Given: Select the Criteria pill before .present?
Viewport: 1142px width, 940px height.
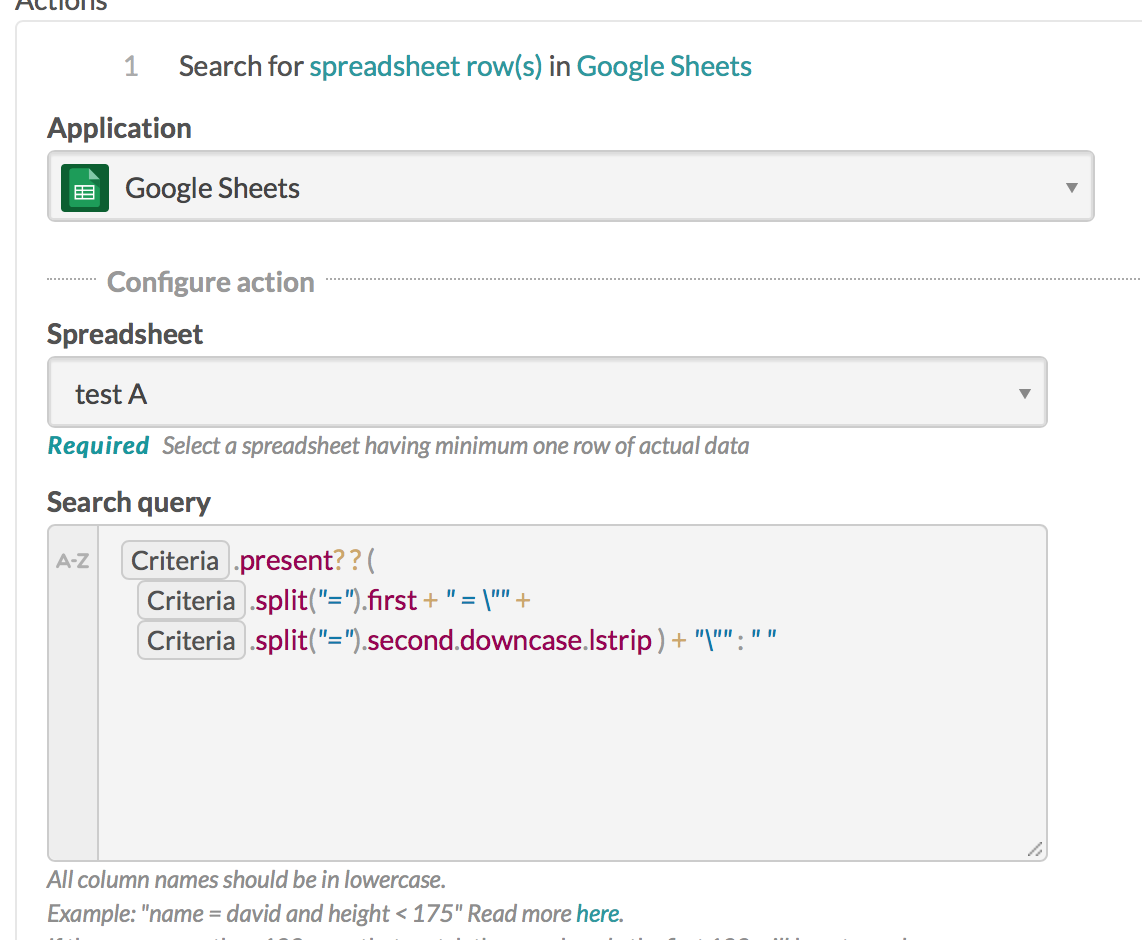Looking at the screenshot, I should click(x=175, y=560).
